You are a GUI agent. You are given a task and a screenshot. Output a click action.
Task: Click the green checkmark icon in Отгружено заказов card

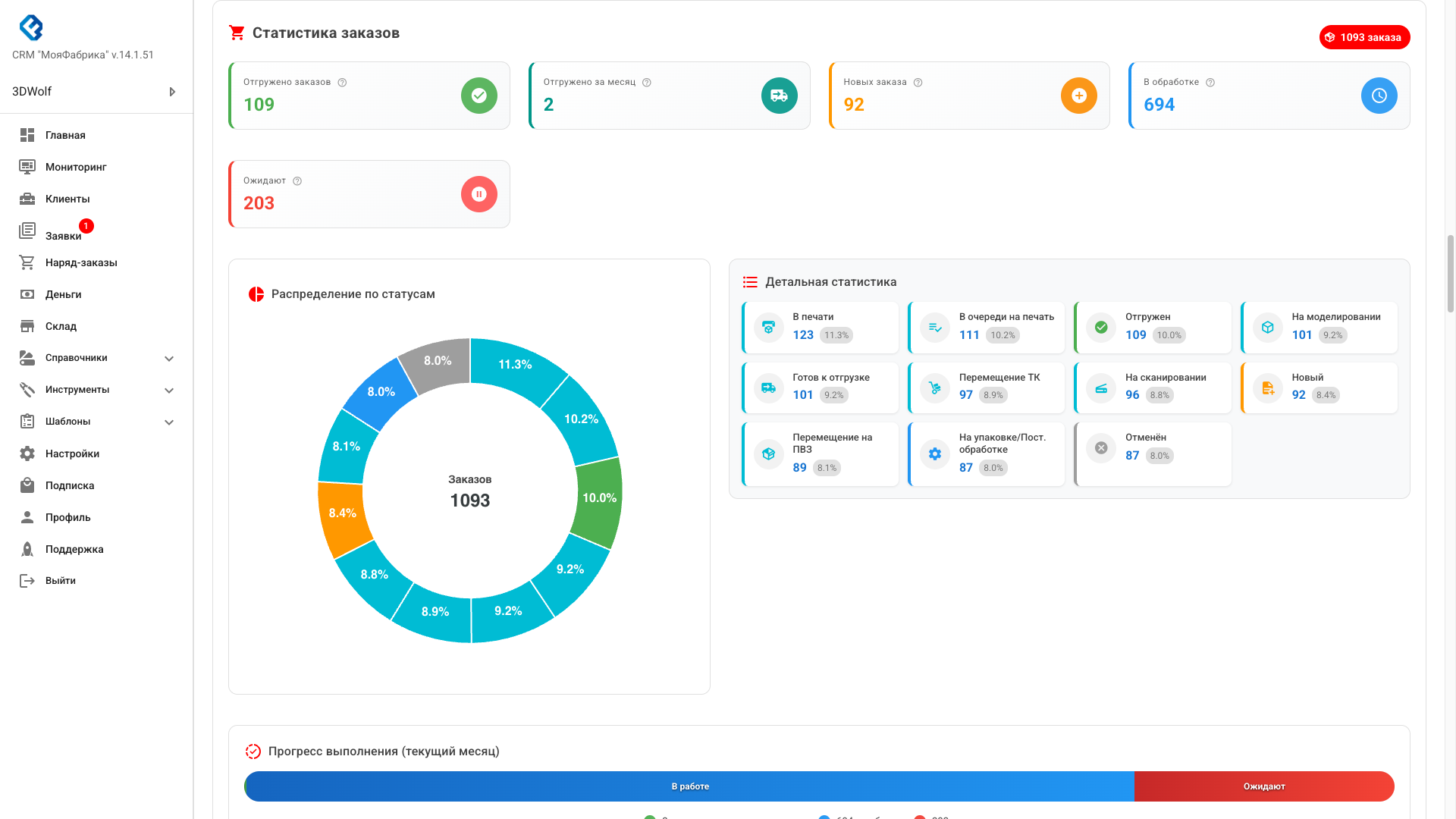click(x=479, y=96)
